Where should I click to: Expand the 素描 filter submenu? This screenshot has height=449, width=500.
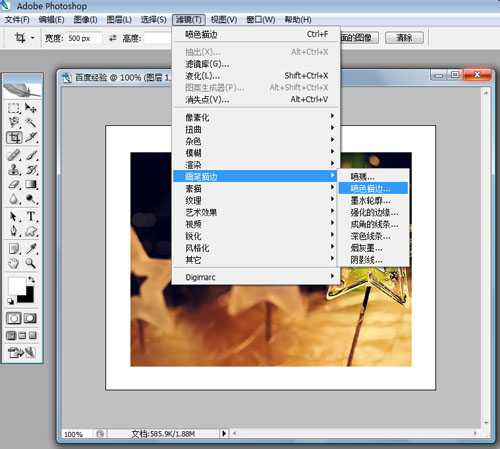[x=256, y=188]
